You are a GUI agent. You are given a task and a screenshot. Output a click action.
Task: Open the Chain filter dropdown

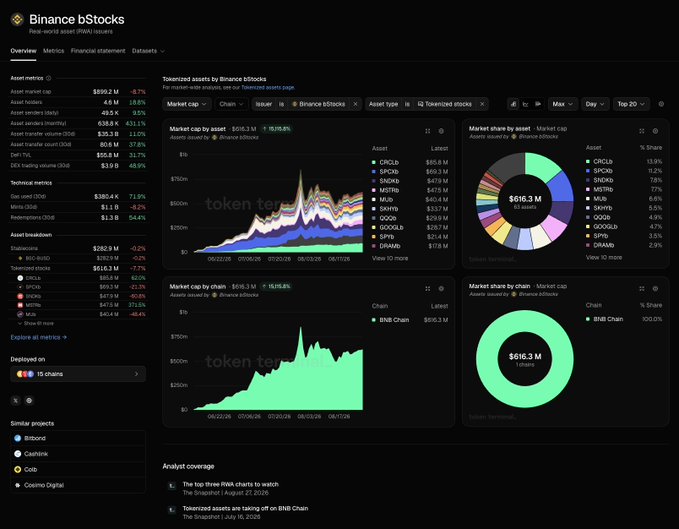[x=231, y=104]
